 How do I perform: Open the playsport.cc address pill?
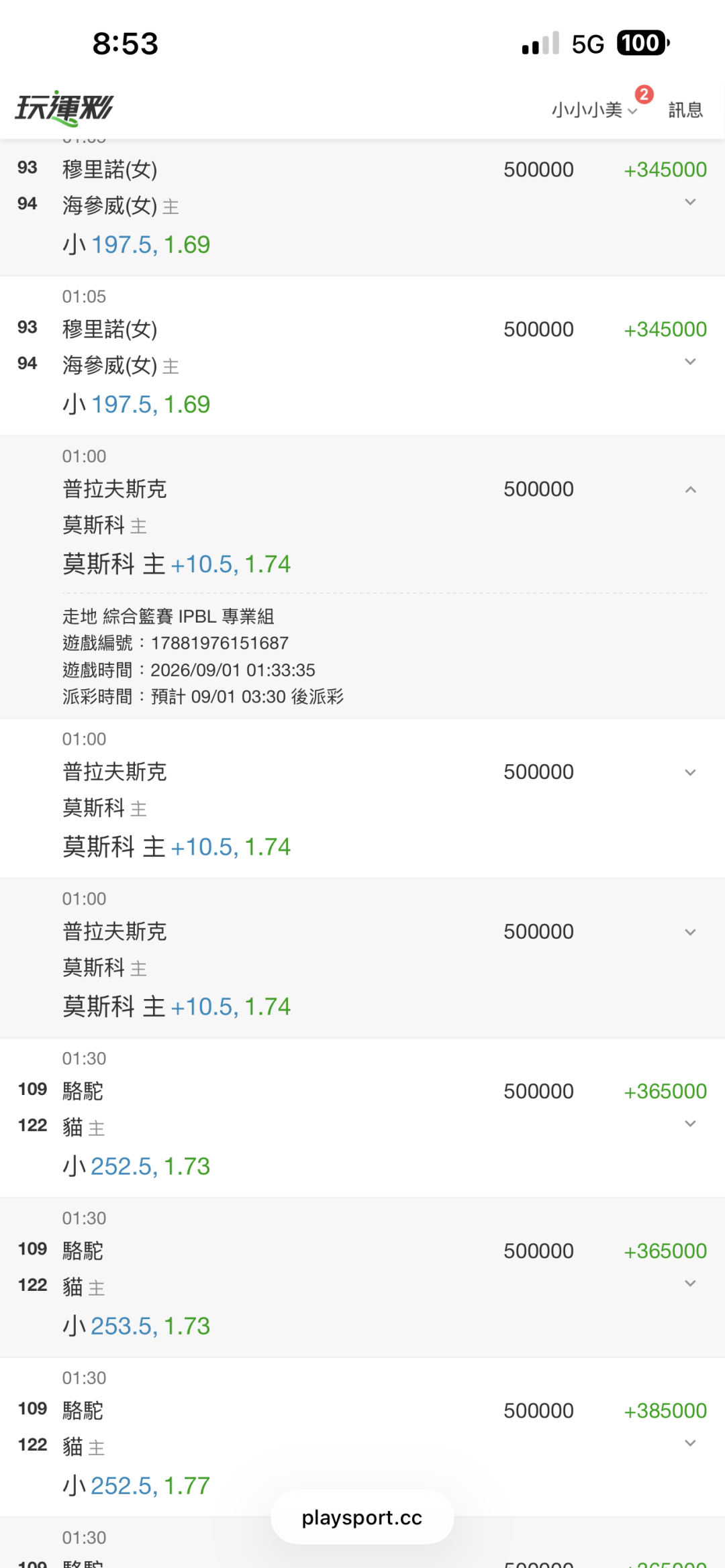[x=362, y=1517]
